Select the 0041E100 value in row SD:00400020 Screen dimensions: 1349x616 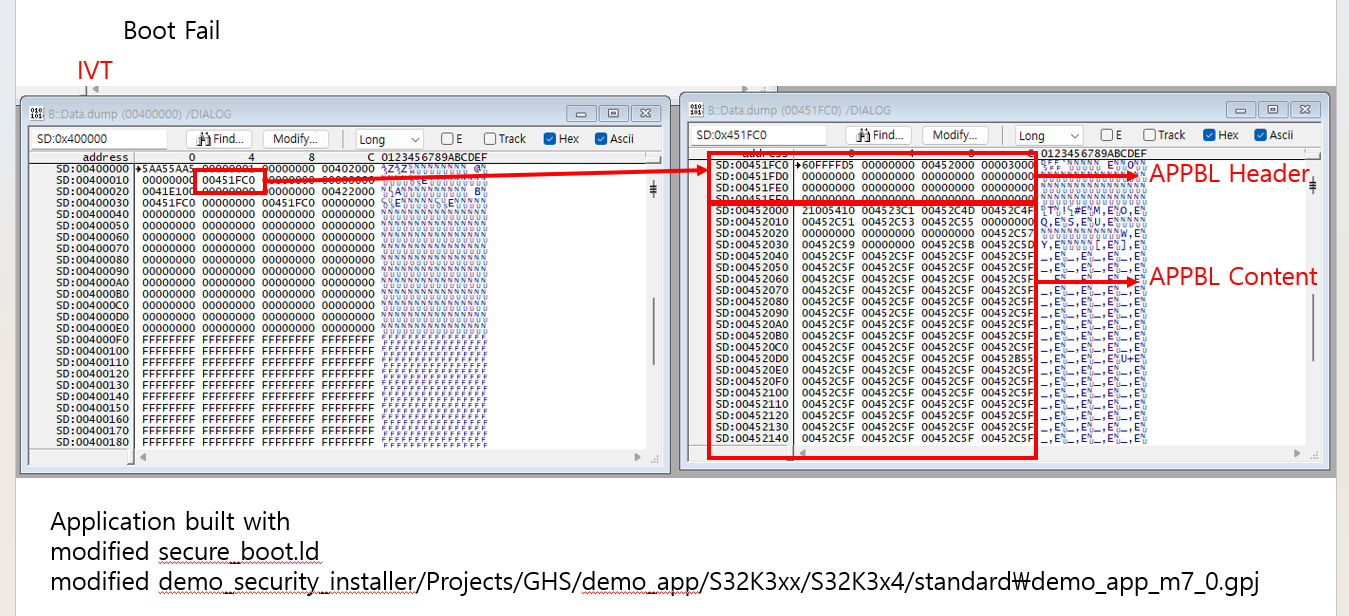(169, 191)
